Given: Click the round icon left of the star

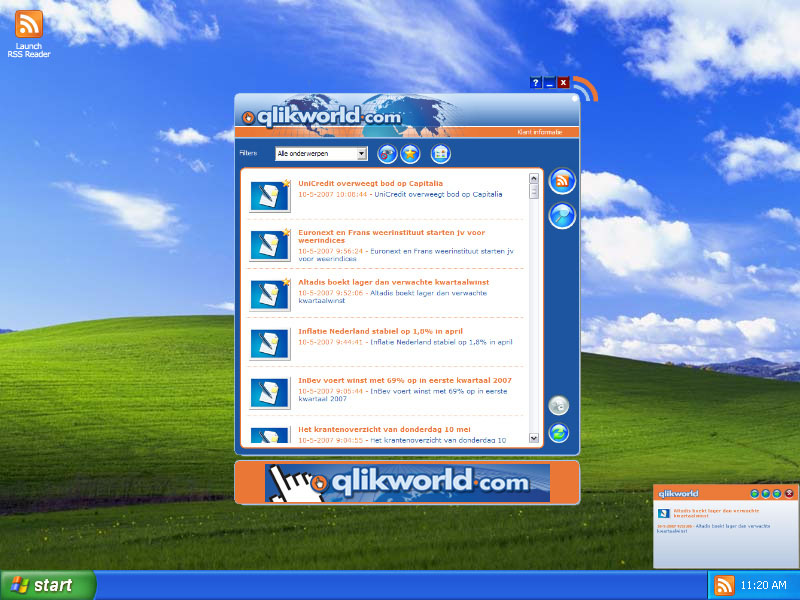Looking at the screenshot, I should (x=387, y=154).
